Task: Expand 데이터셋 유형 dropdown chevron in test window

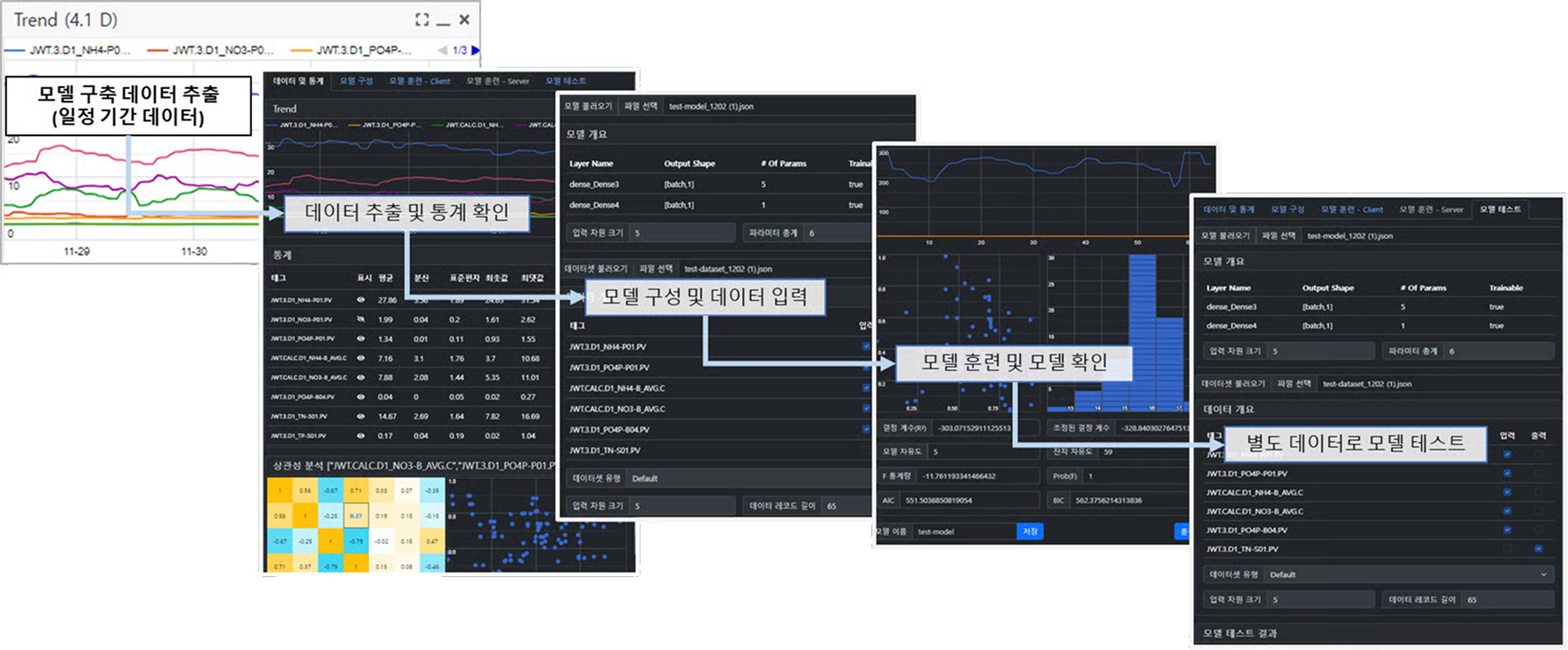Action: pos(1544,574)
